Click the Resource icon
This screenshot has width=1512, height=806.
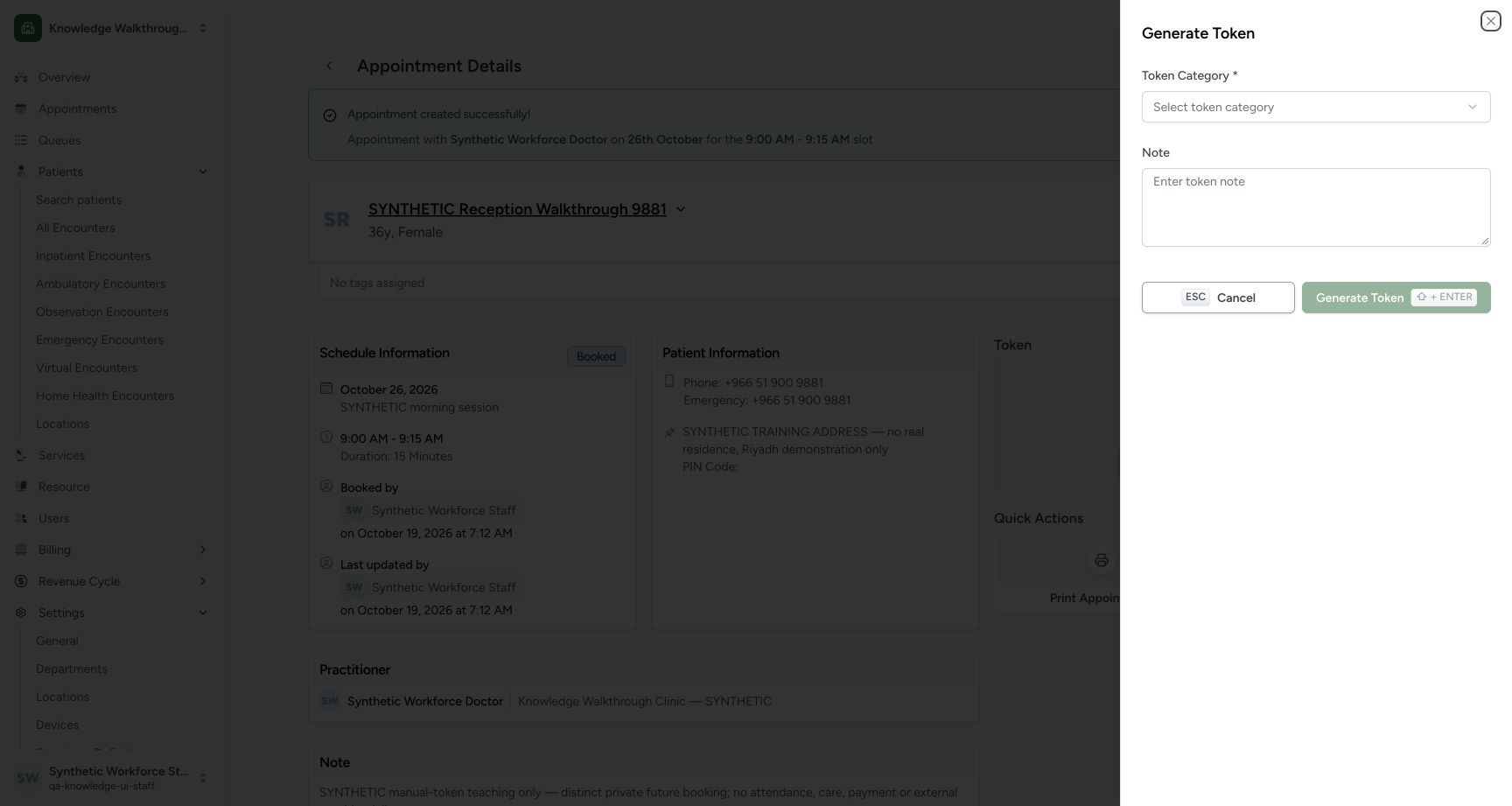(21, 487)
